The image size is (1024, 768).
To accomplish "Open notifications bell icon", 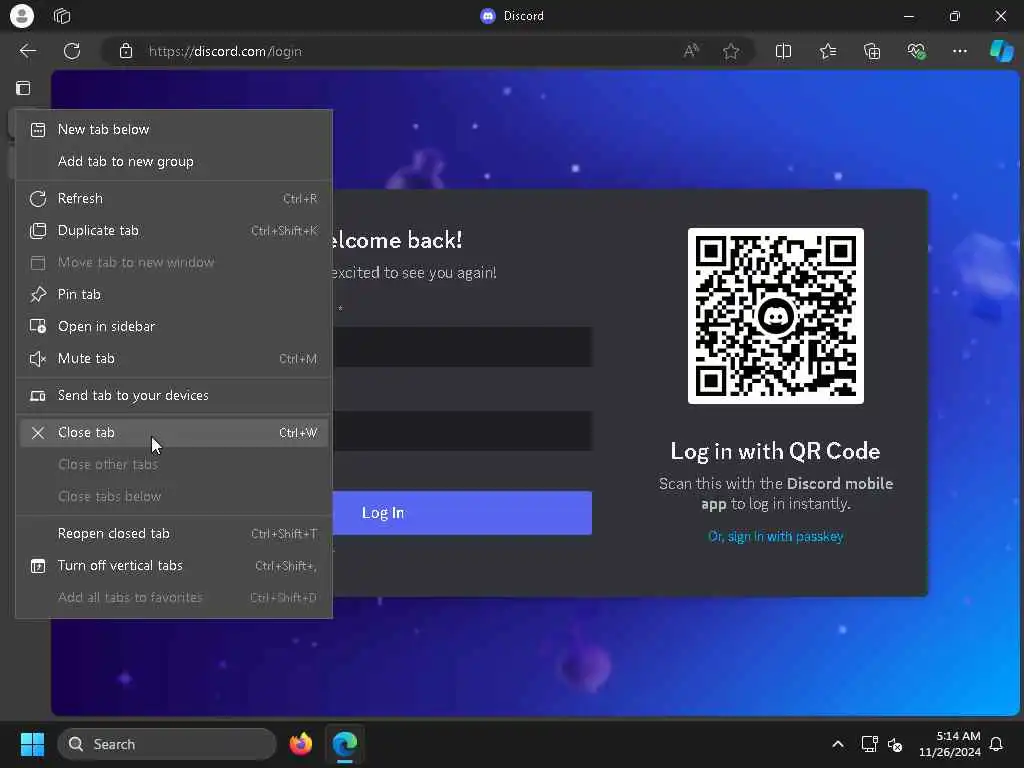I will click(x=996, y=744).
